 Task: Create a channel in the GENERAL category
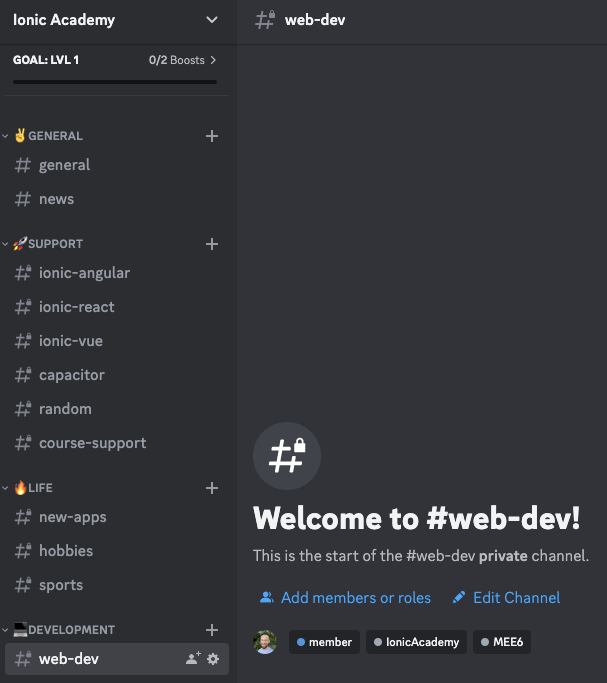pos(212,136)
